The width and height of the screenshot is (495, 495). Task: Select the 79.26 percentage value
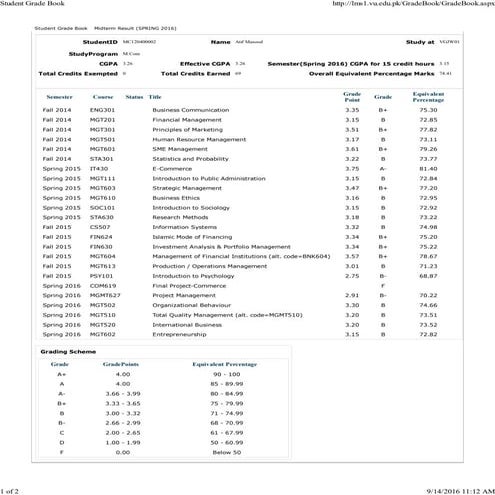point(428,149)
